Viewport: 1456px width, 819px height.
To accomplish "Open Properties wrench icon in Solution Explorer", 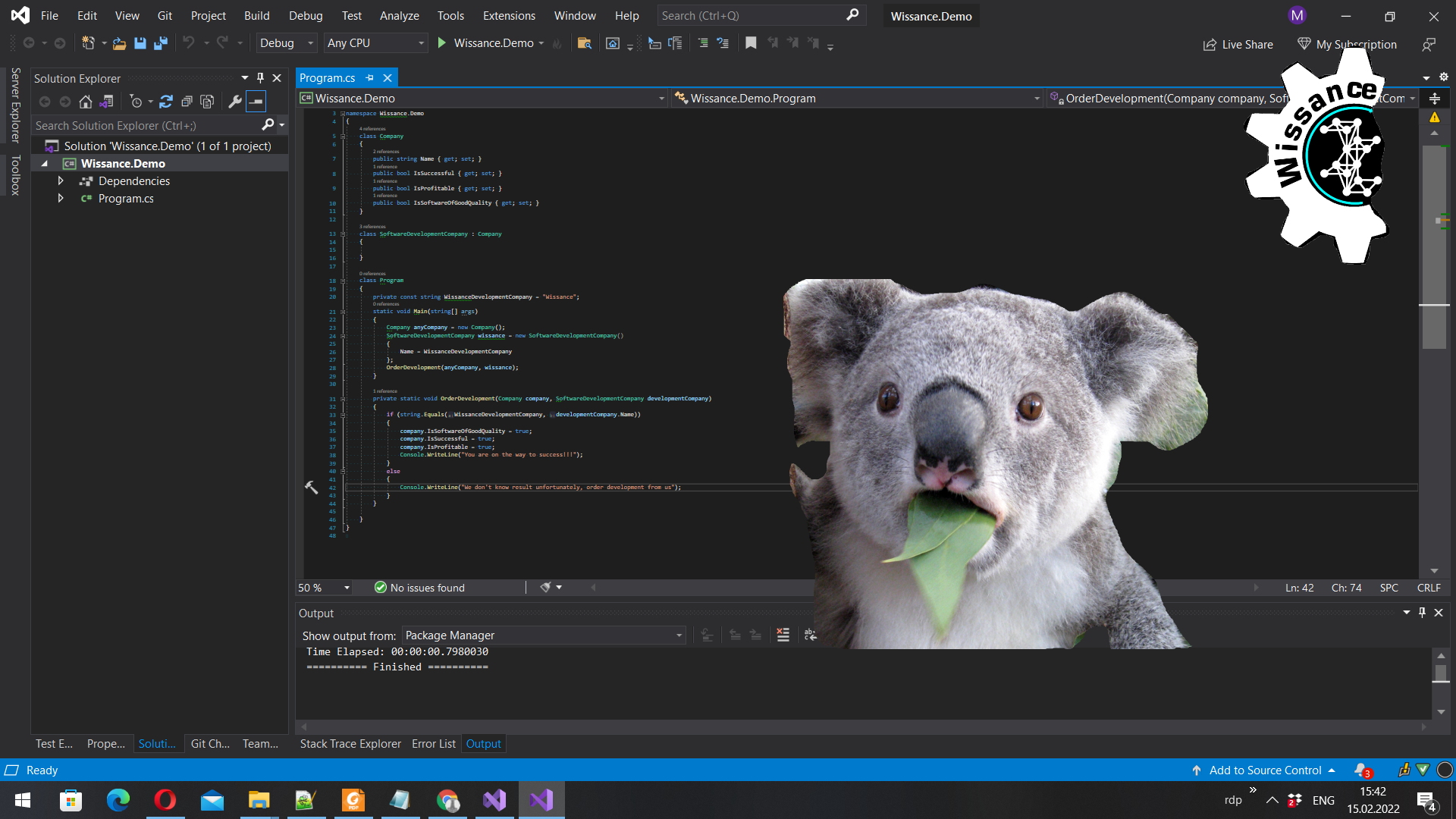I will click(x=235, y=102).
